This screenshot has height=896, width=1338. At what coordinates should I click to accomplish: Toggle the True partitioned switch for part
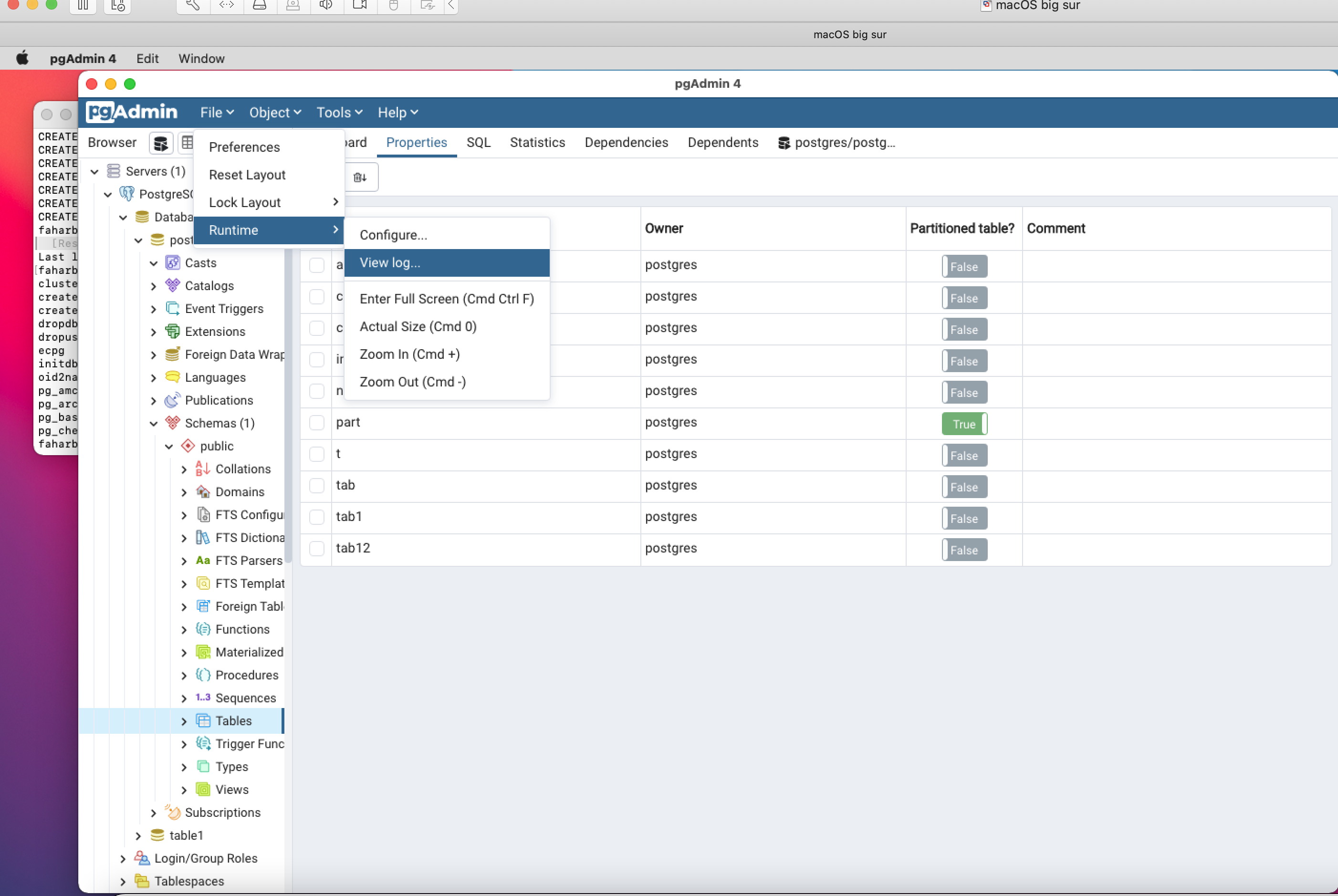[x=963, y=424]
